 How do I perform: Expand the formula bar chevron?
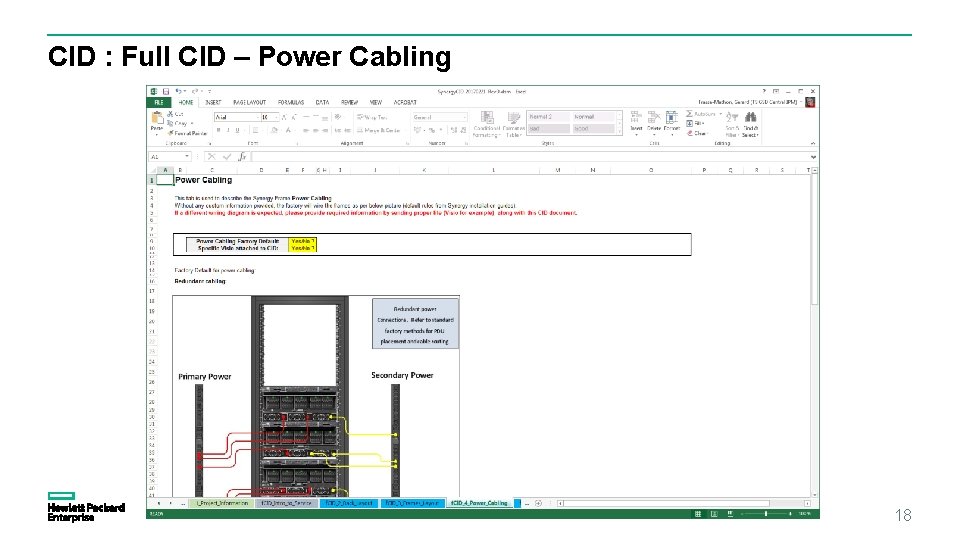coord(812,157)
